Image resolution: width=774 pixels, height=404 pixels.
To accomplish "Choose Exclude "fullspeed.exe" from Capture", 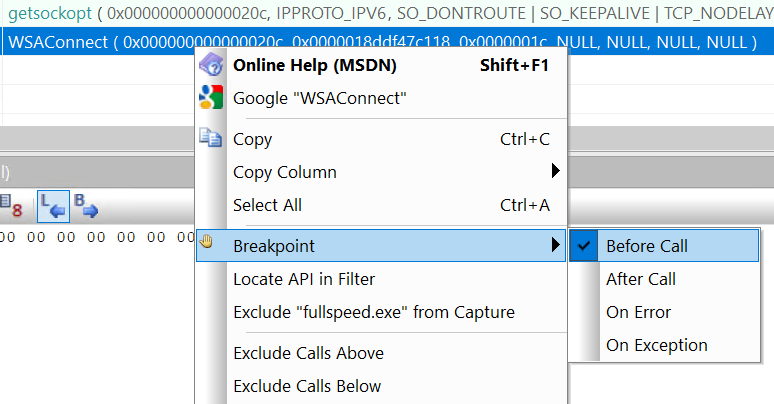I will click(x=373, y=312).
